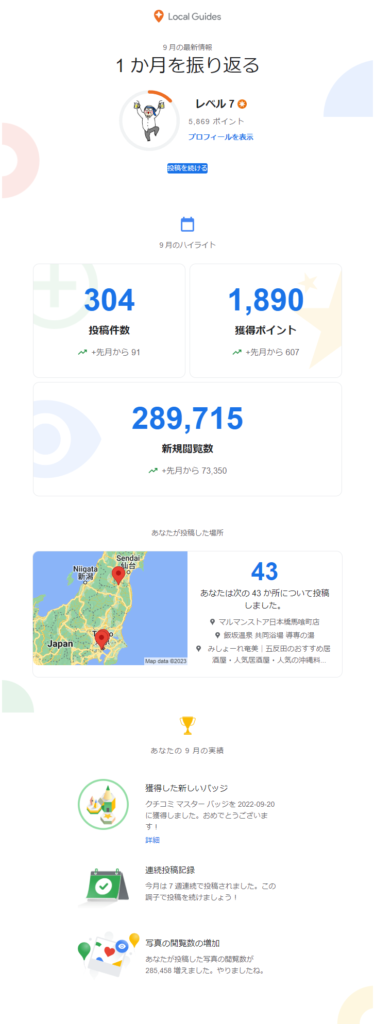The width and height of the screenshot is (375, 1024).
Task: Click the クチコミ マスター badge icon
Action: pos(102,805)
